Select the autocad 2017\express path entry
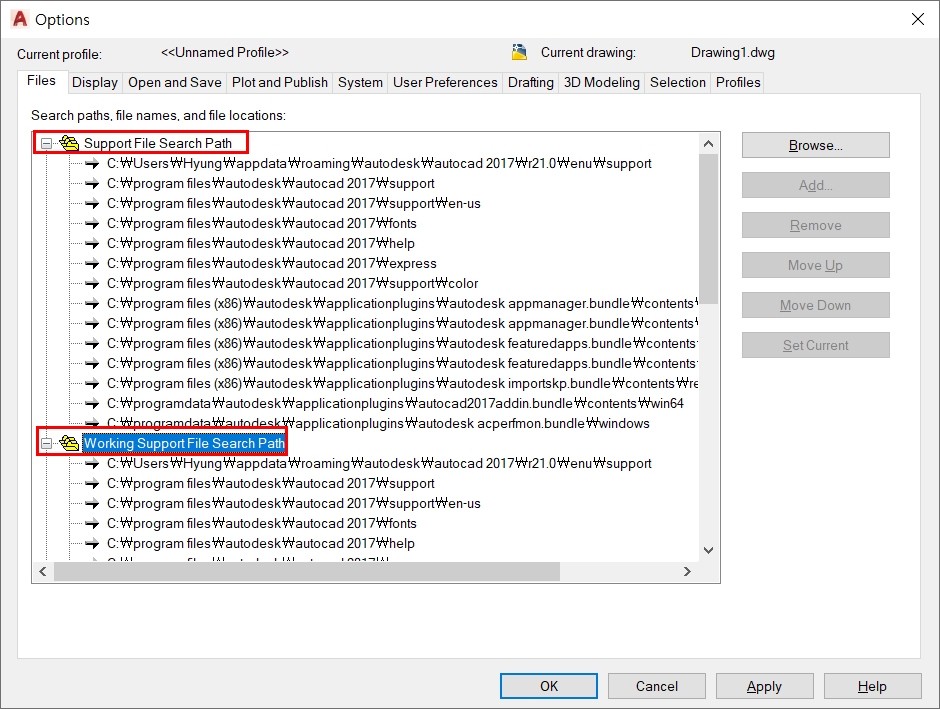The width and height of the screenshot is (940, 709). coord(272,264)
